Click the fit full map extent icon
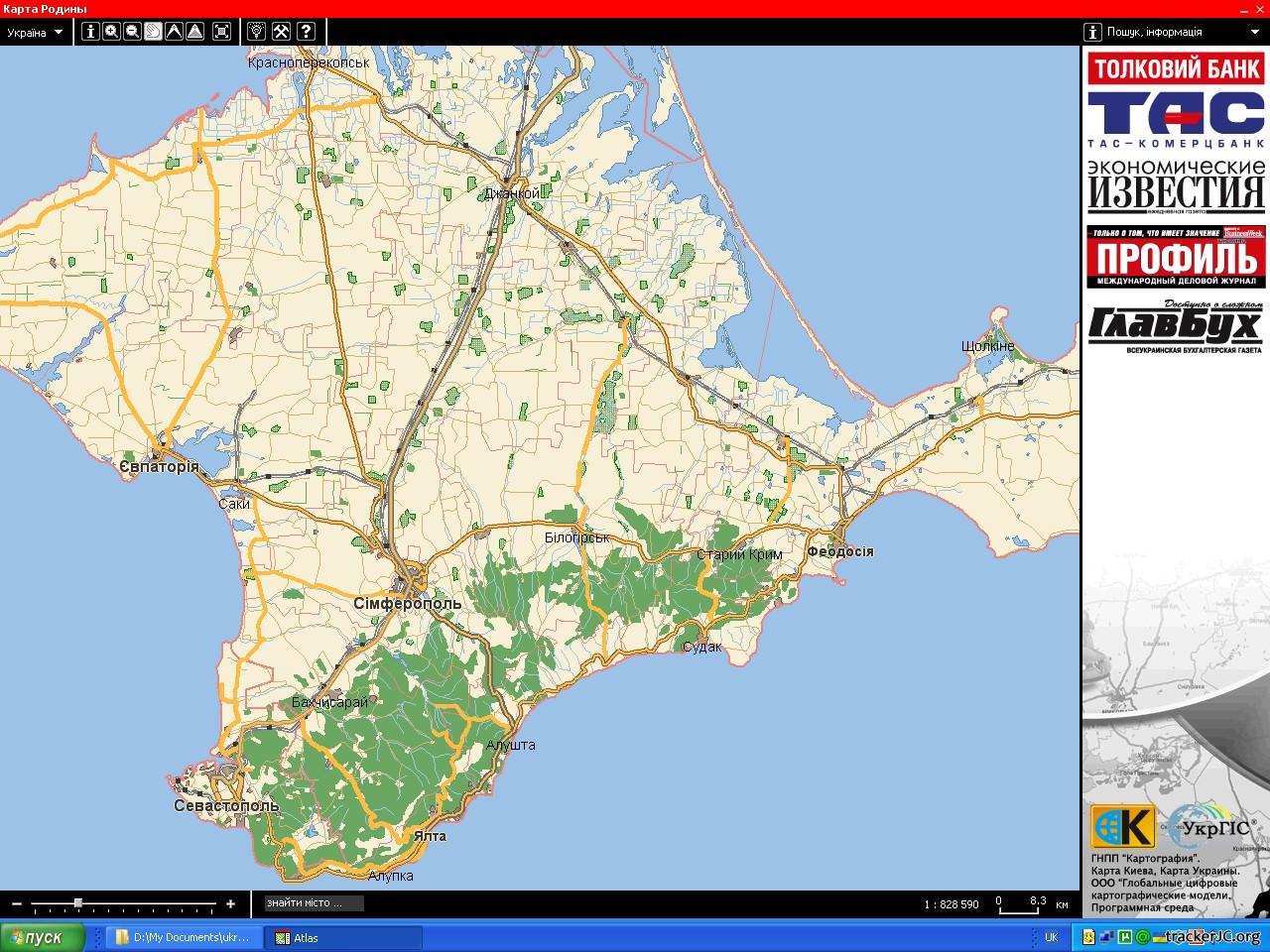 click(x=222, y=32)
